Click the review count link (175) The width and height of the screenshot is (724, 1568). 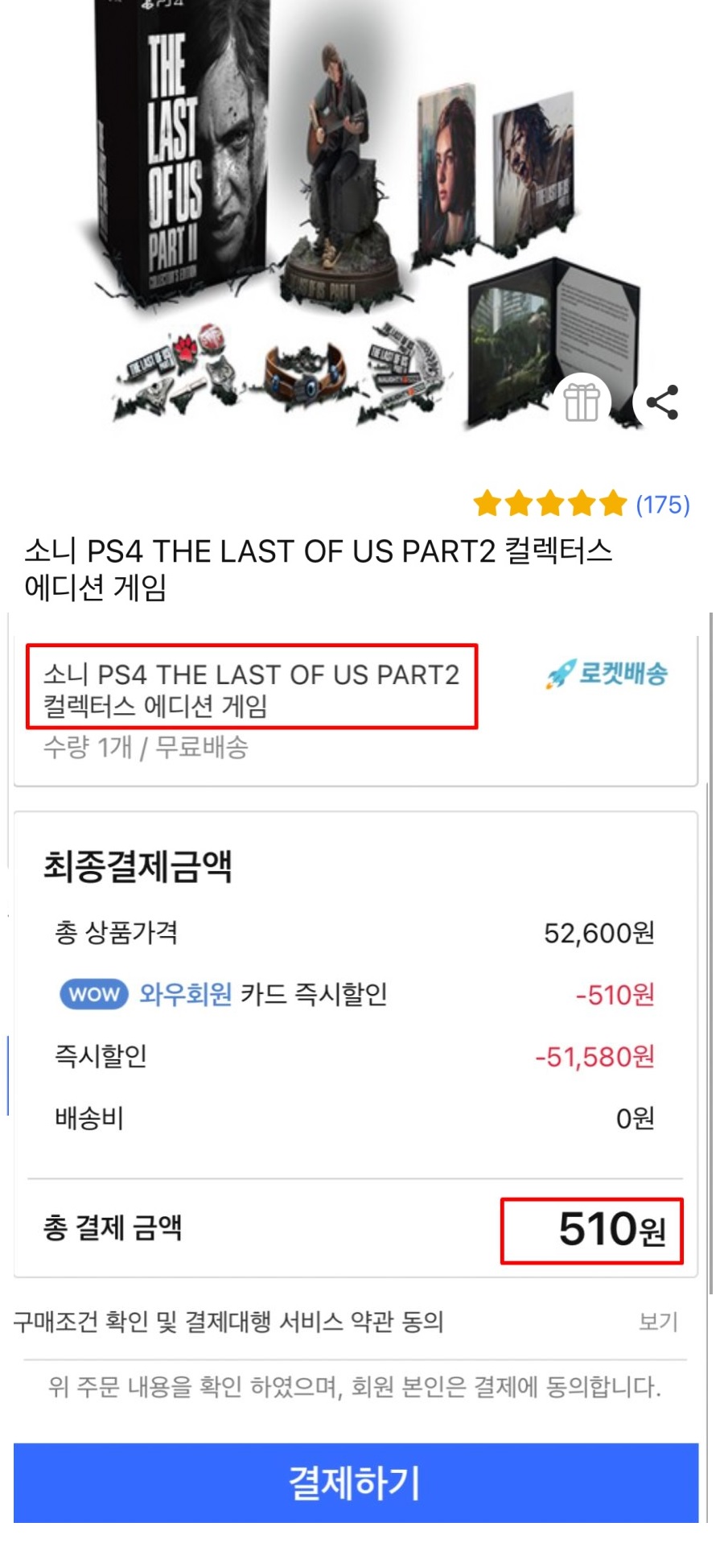[x=662, y=505]
